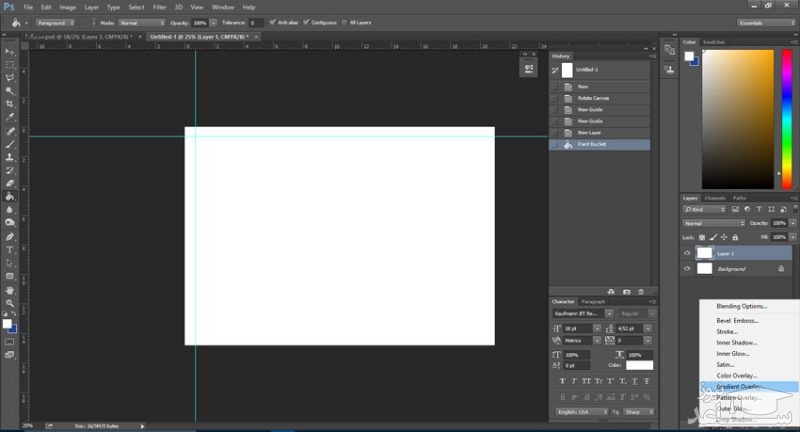Pick the Eyedropper tool

10,117
